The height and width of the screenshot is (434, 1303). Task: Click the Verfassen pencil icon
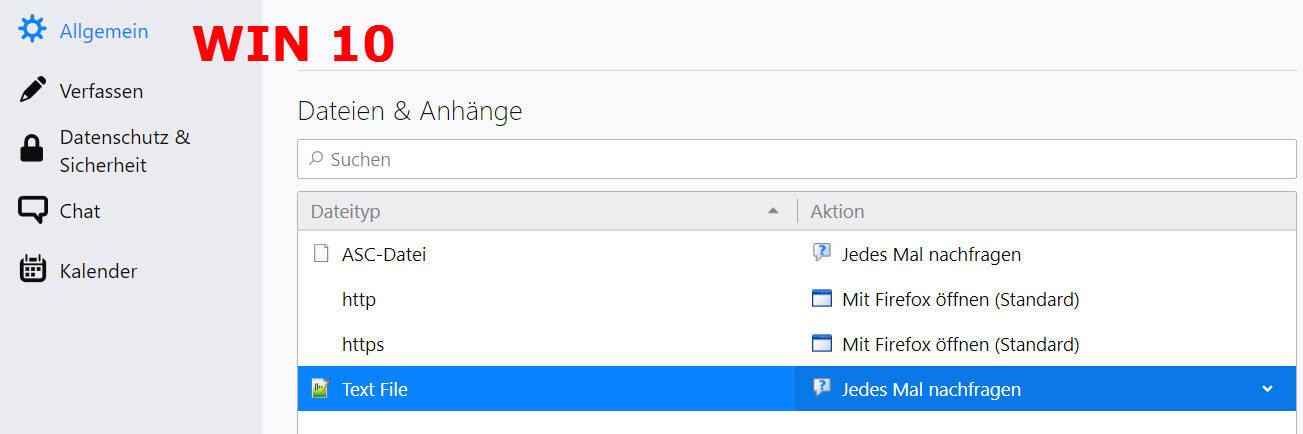pyautogui.click(x=33, y=90)
